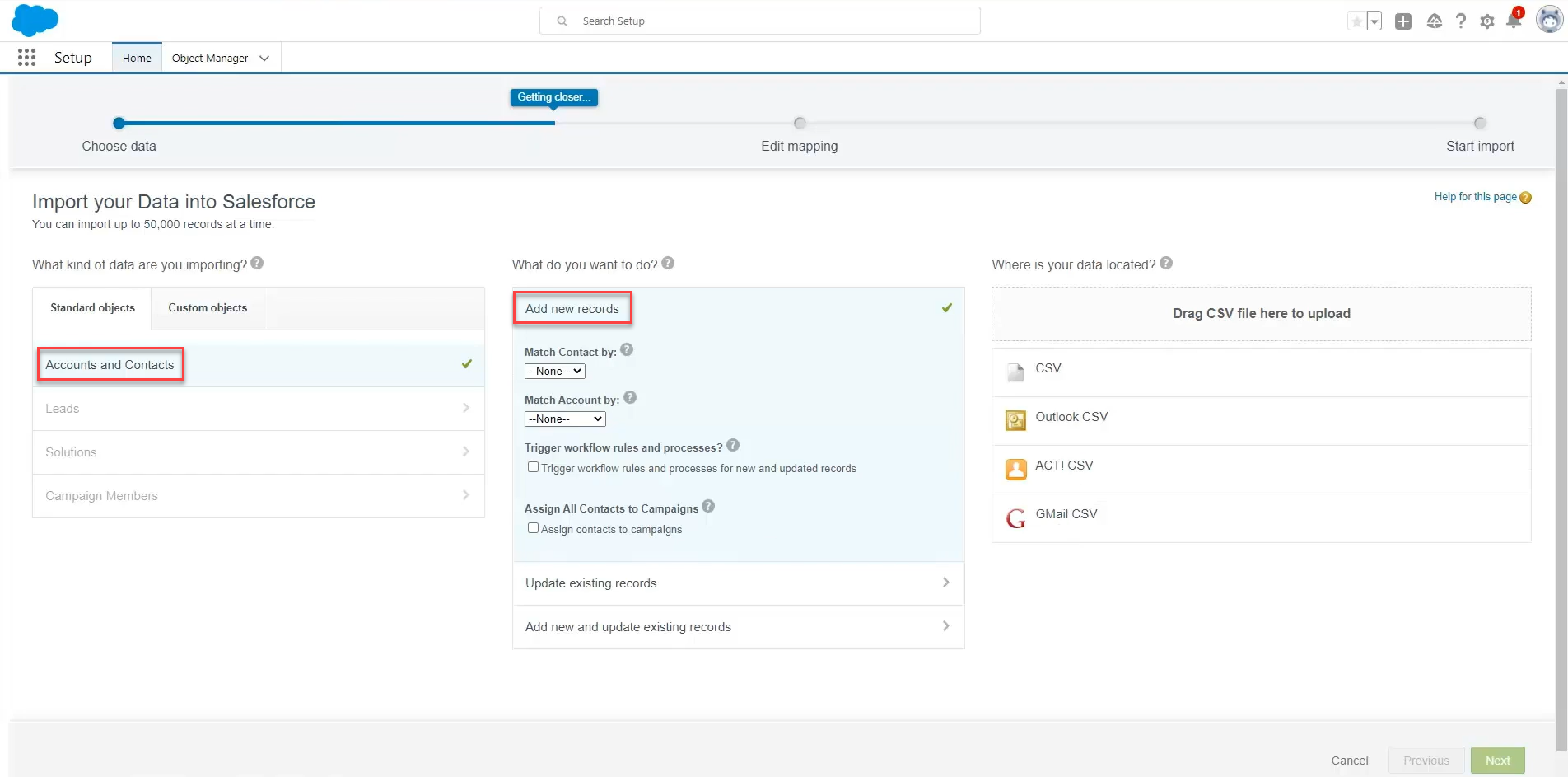The height and width of the screenshot is (777, 1568).
Task: Check Assign contacts to campaigns
Action: [x=534, y=528]
